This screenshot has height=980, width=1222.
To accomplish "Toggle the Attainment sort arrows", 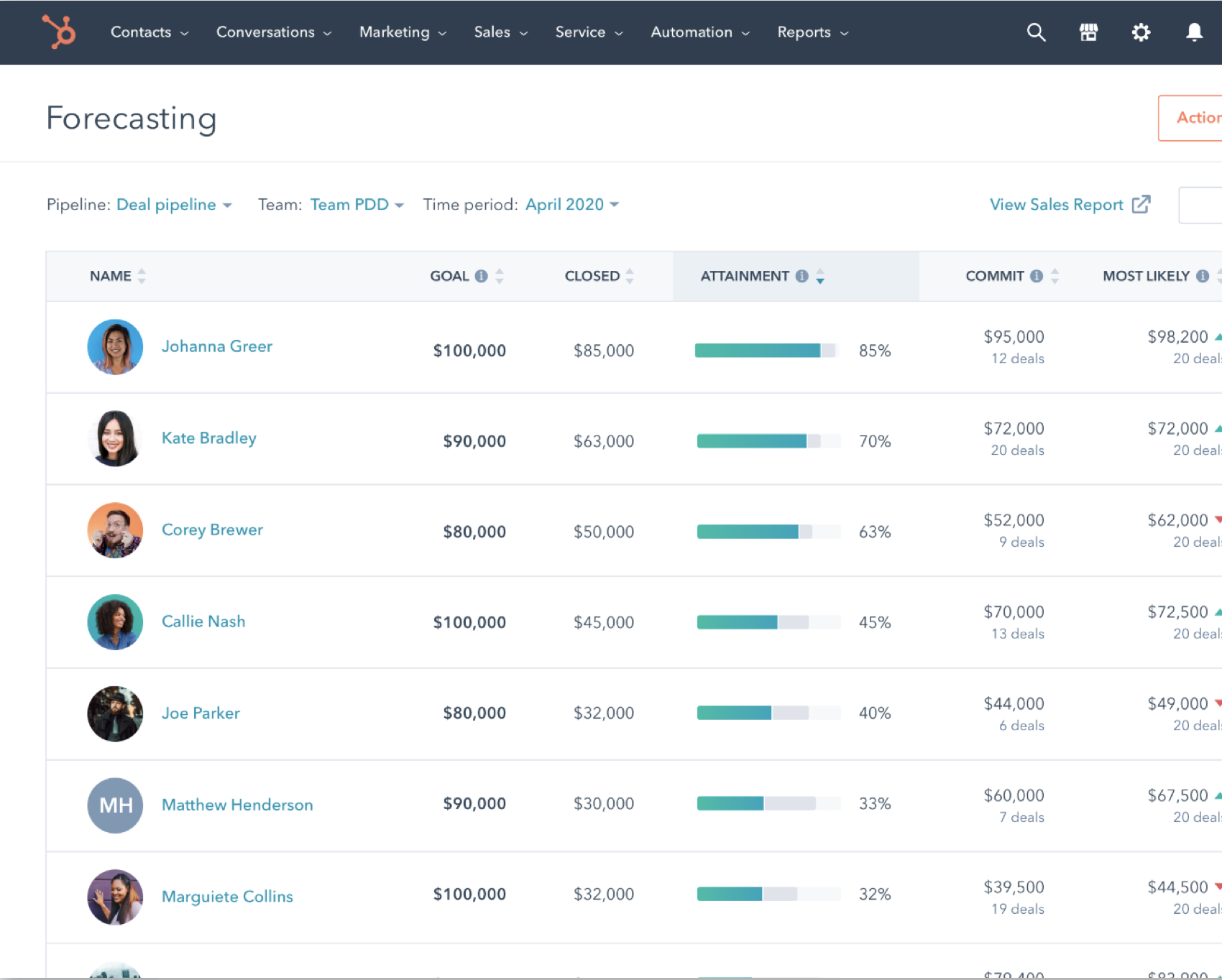I will pos(820,277).
